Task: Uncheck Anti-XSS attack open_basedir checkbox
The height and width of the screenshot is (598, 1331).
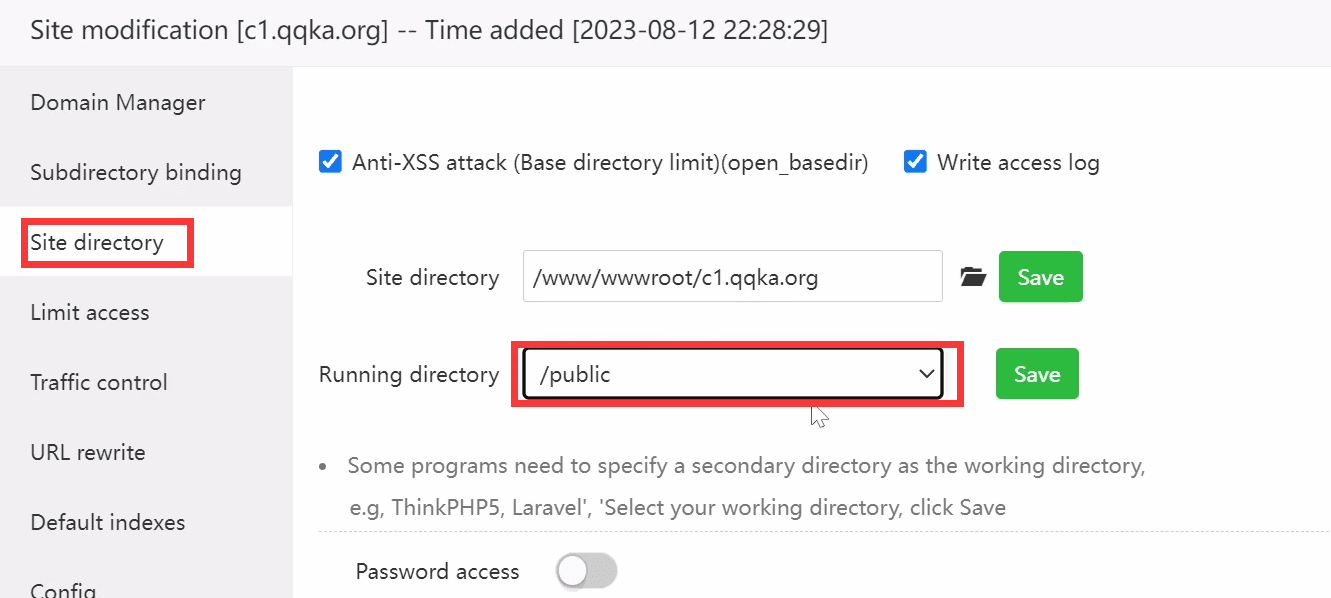Action: 330,162
